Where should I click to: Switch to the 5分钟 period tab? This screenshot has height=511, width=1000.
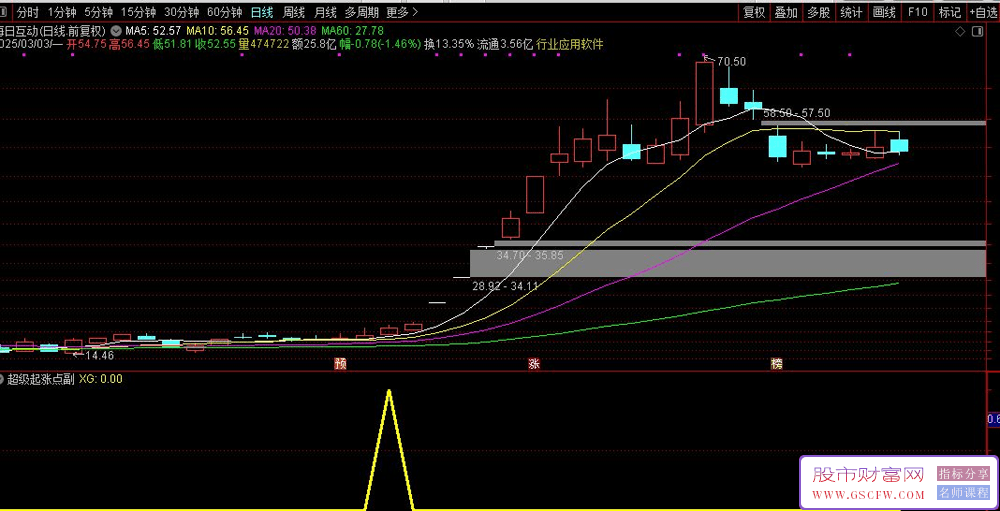coord(99,12)
